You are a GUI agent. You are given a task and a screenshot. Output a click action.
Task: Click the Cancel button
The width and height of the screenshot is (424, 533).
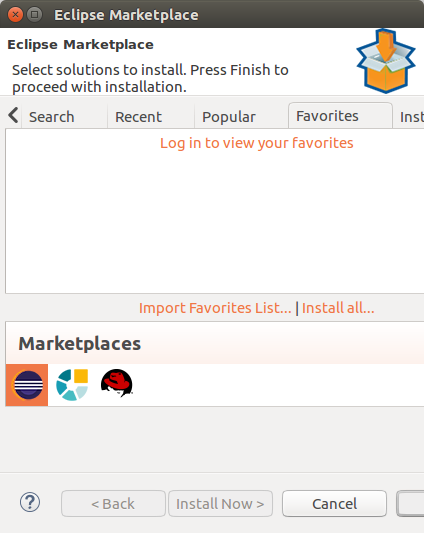[x=334, y=503]
